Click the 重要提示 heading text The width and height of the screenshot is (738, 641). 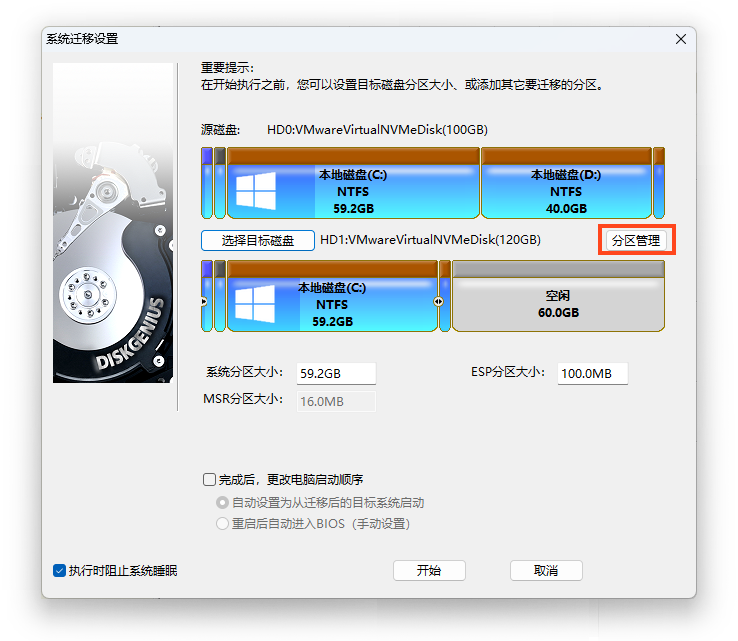(x=227, y=68)
